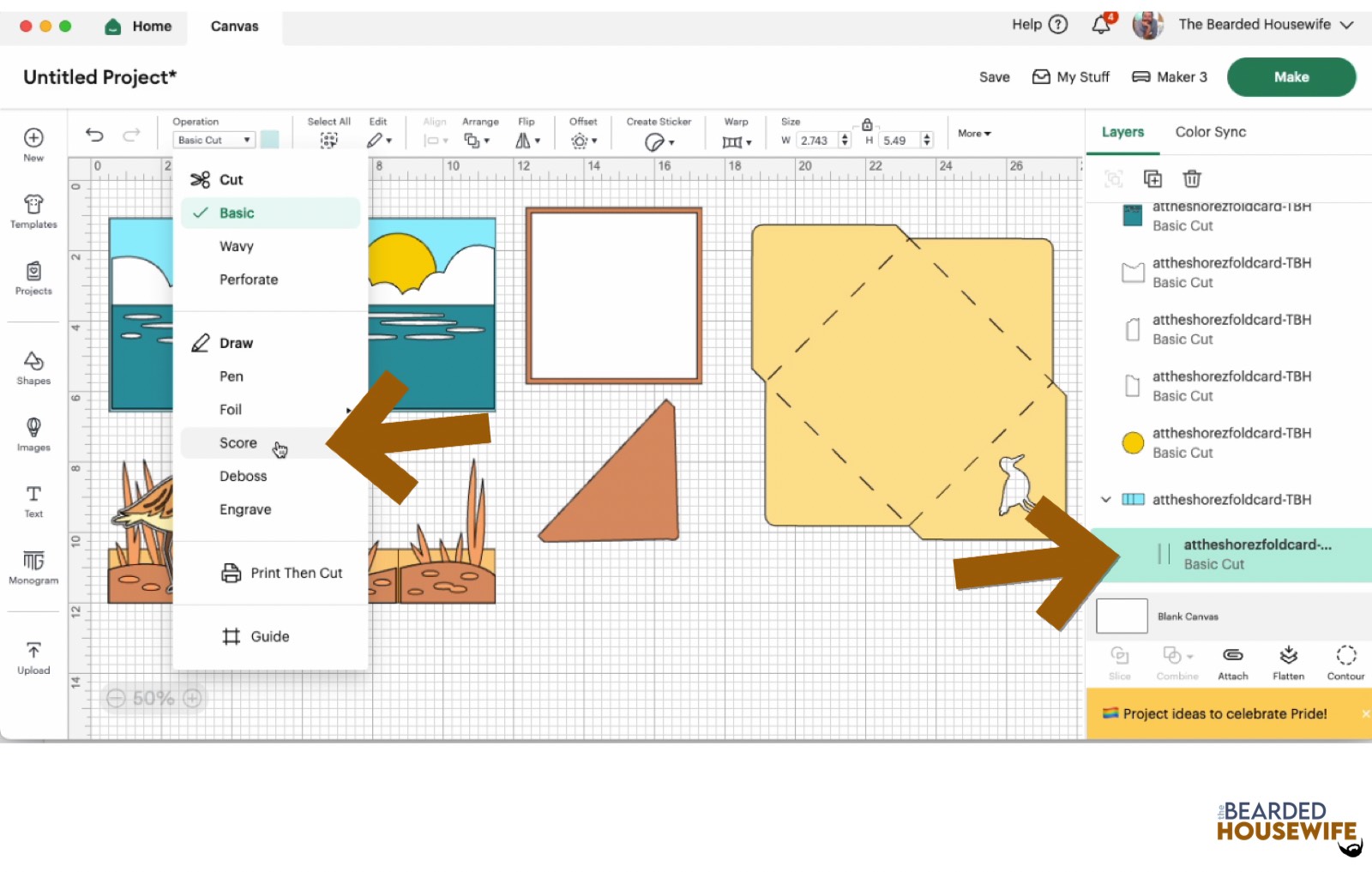Switch to the Home tab
This screenshot has height=872, width=1372.
coord(138,27)
